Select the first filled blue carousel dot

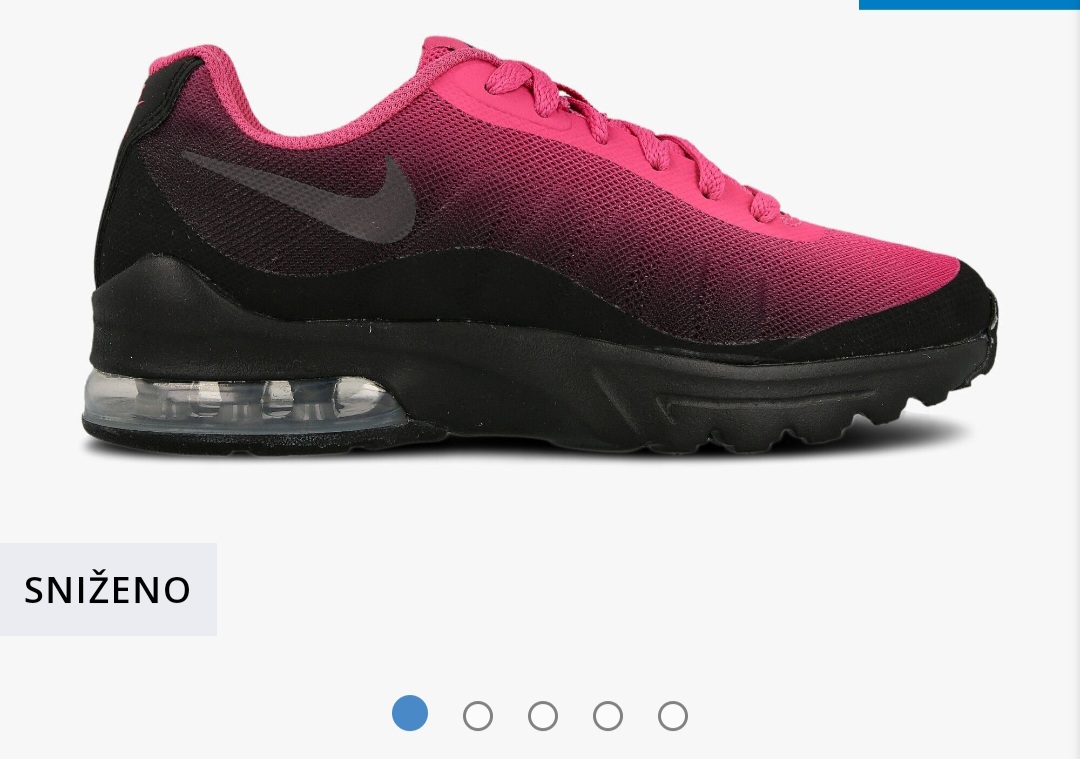pyautogui.click(x=410, y=714)
